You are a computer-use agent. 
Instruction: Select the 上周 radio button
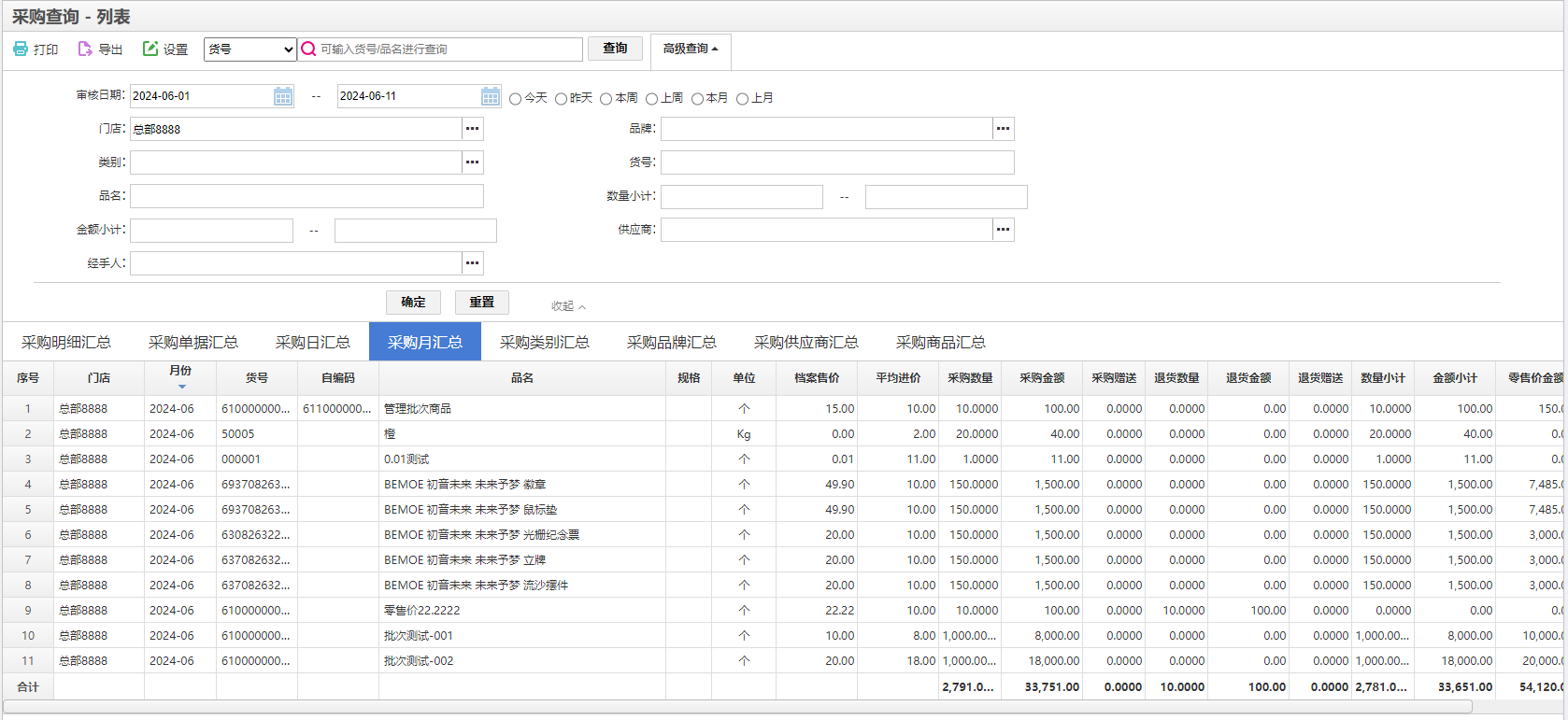tap(652, 99)
